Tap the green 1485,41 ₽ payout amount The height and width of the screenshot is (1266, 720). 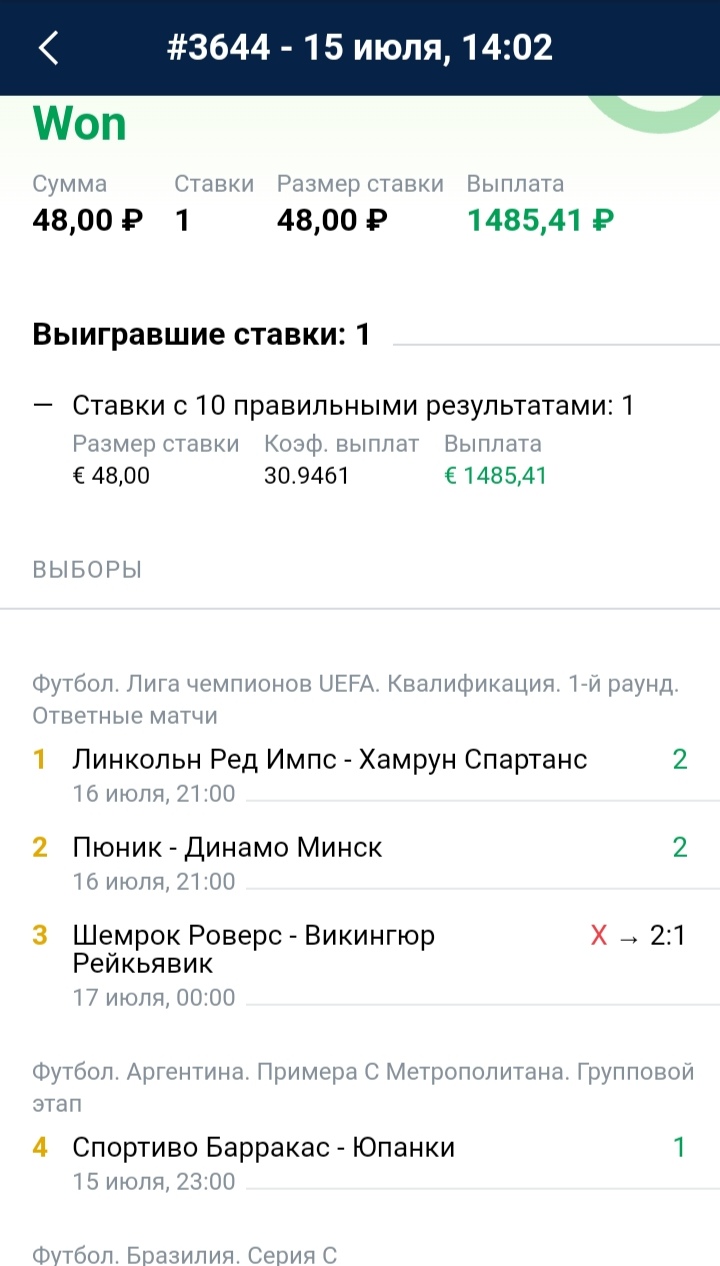click(540, 220)
